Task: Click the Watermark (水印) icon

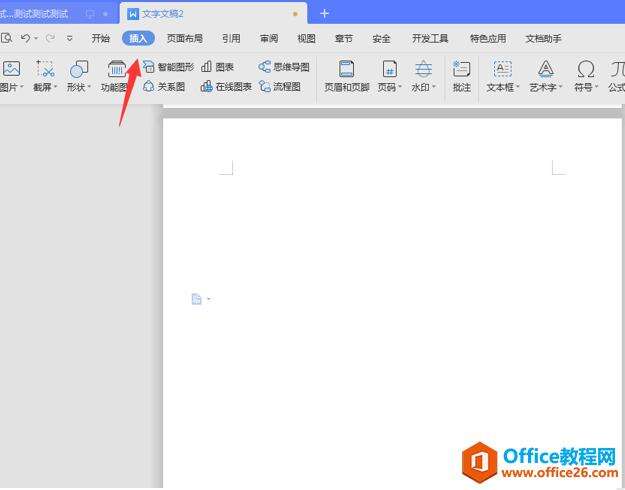Action: pos(423,69)
